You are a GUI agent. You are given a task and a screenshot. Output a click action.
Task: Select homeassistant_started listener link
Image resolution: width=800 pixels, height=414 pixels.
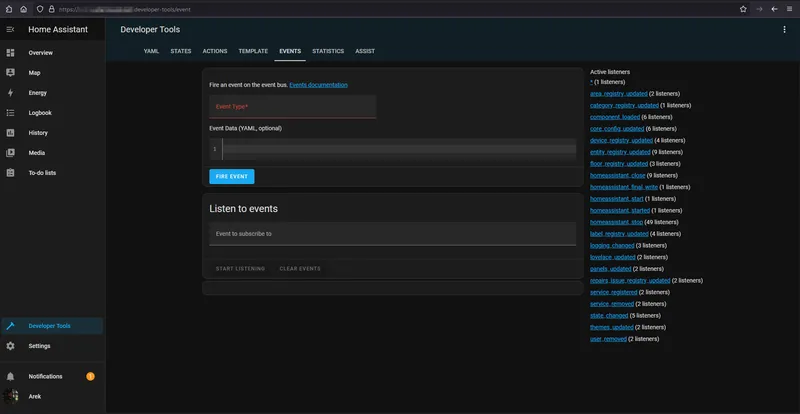620,210
